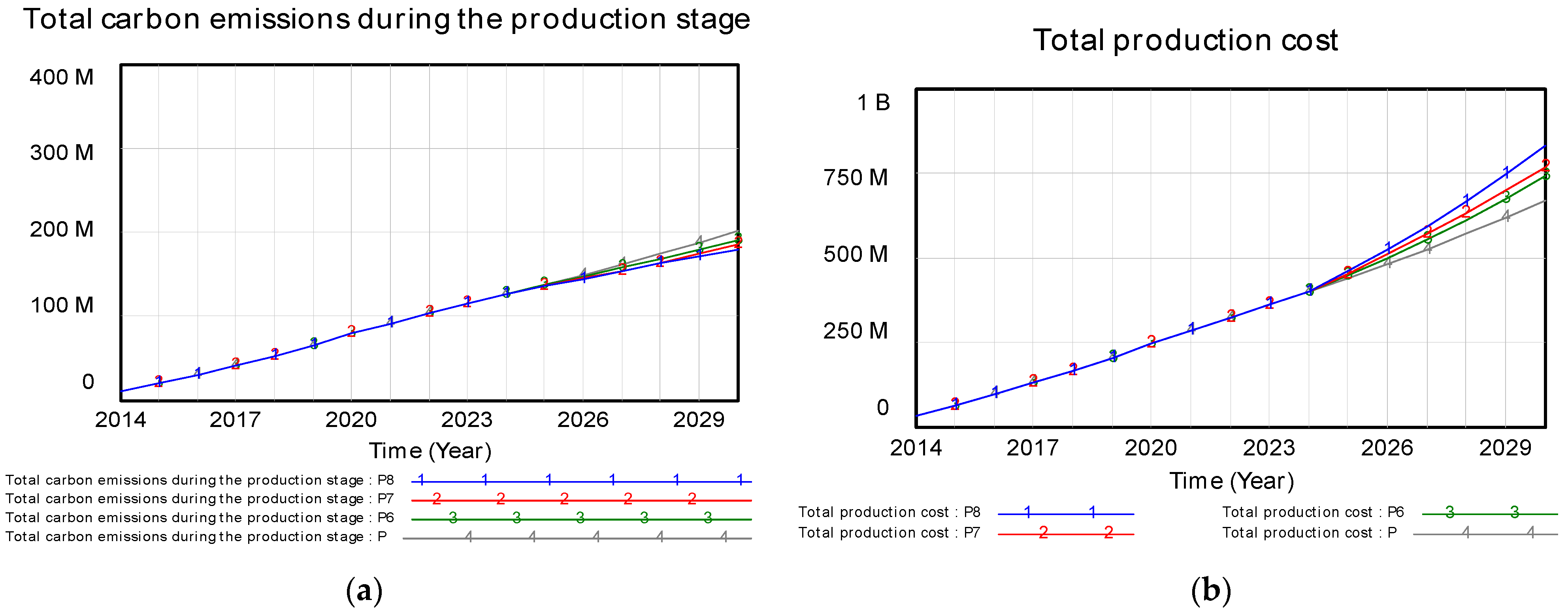1568x615 pixels.
Task: Click the red P7 legend line in chart (b)
Action: click(x=1066, y=534)
